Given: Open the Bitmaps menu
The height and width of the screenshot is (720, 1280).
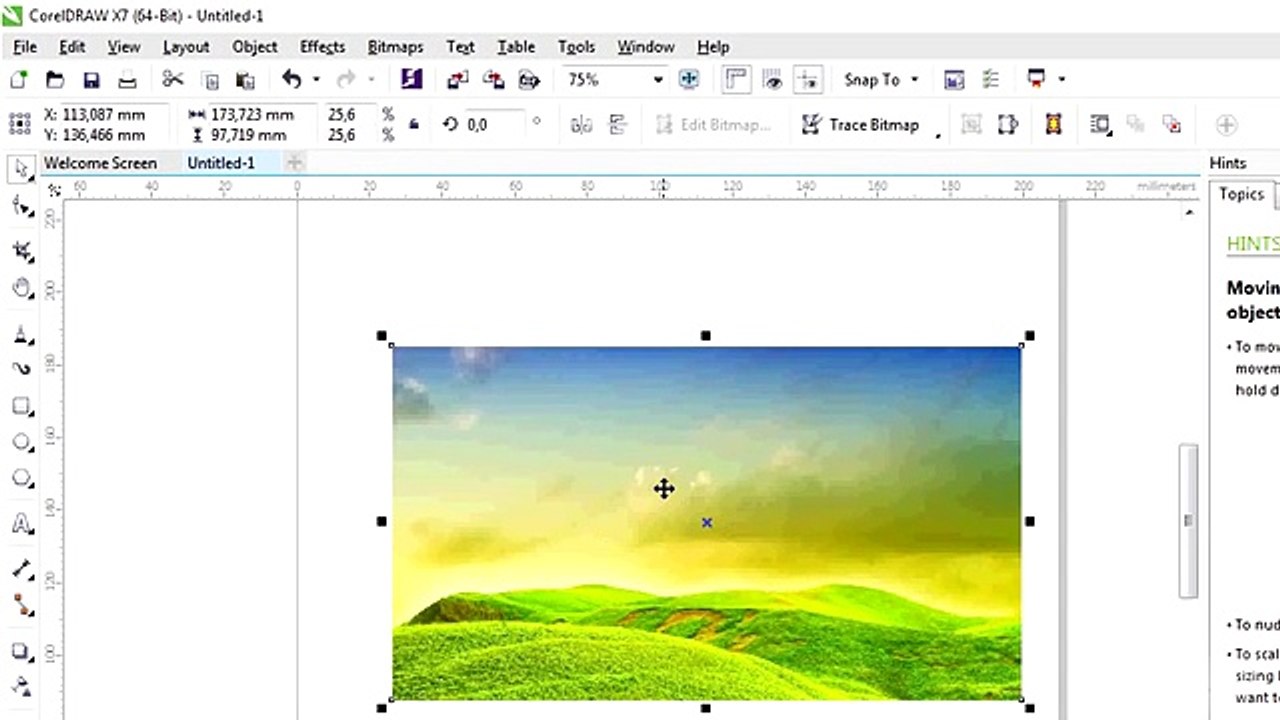Looking at the screenshot, I should pos(395,47).
